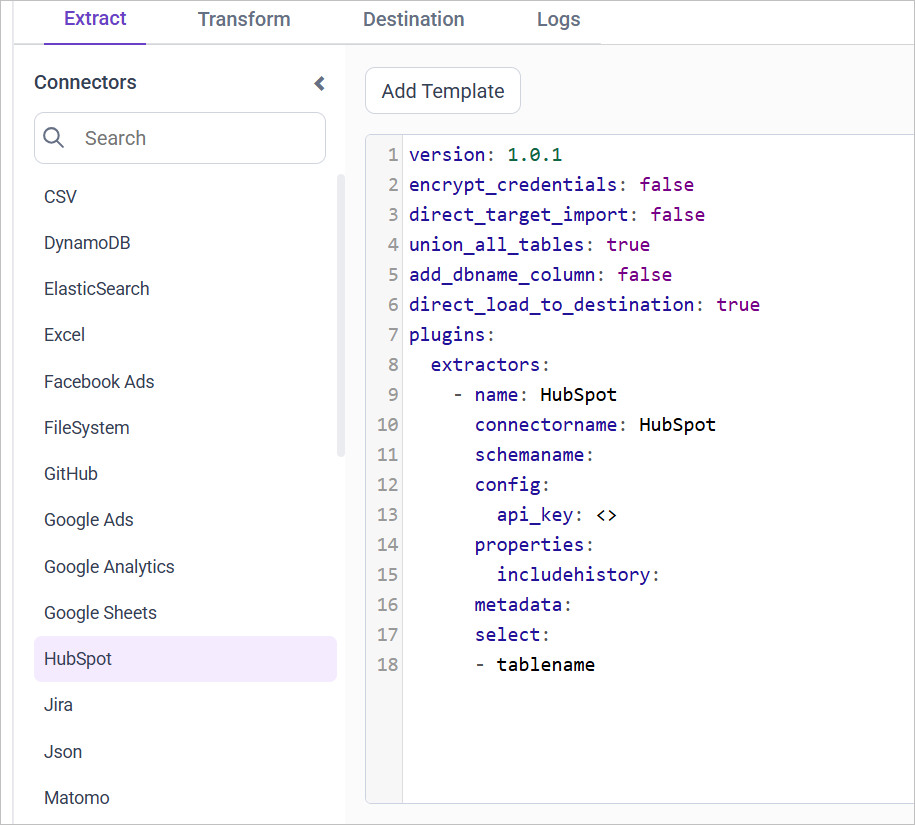The width and height of the screenshot is (915, 825).
Task: Pick the Facebook Ads connector
Action: point(99,381)
